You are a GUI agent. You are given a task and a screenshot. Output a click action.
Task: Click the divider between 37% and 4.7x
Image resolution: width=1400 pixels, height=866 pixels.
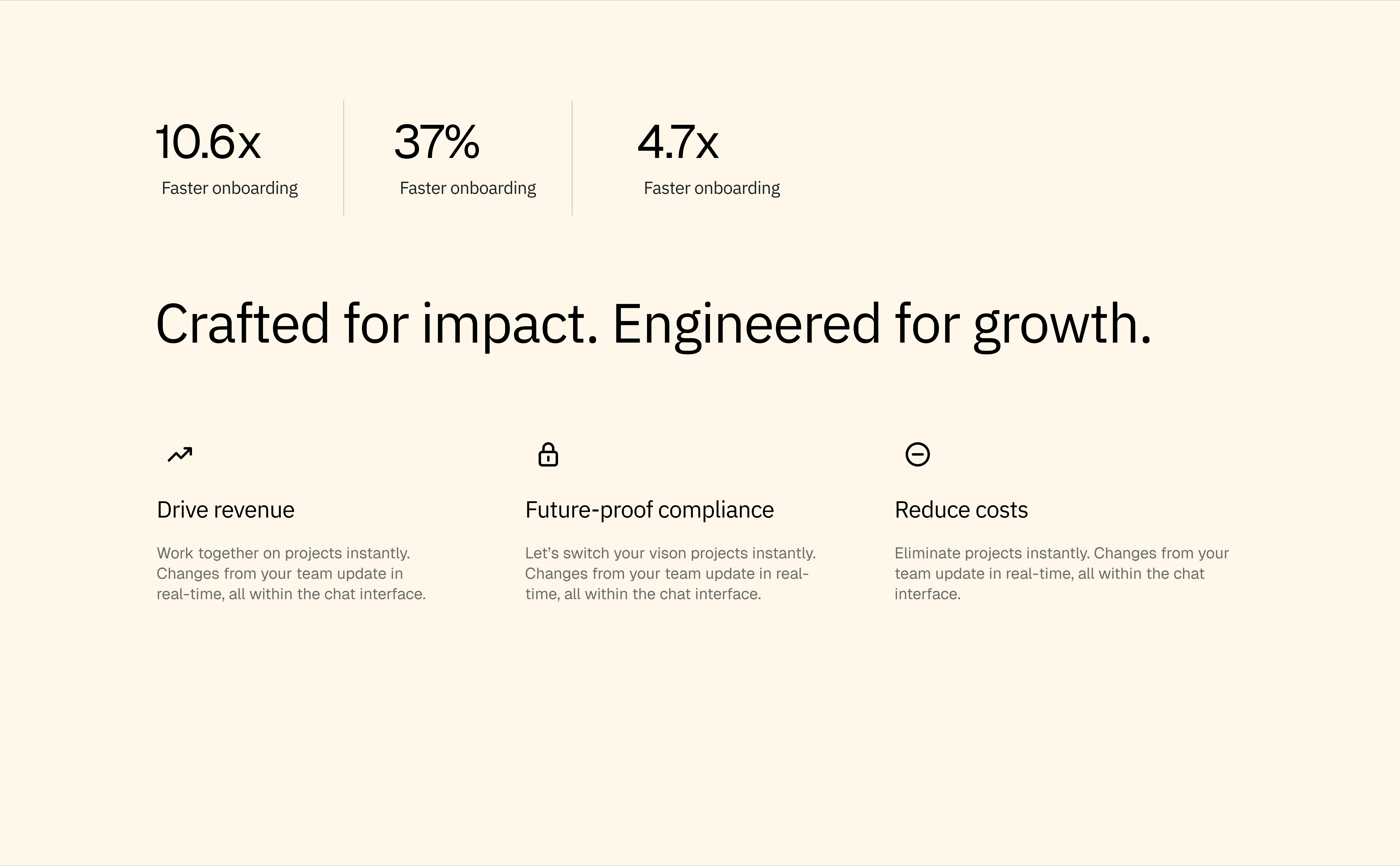(x=572, y=158)
